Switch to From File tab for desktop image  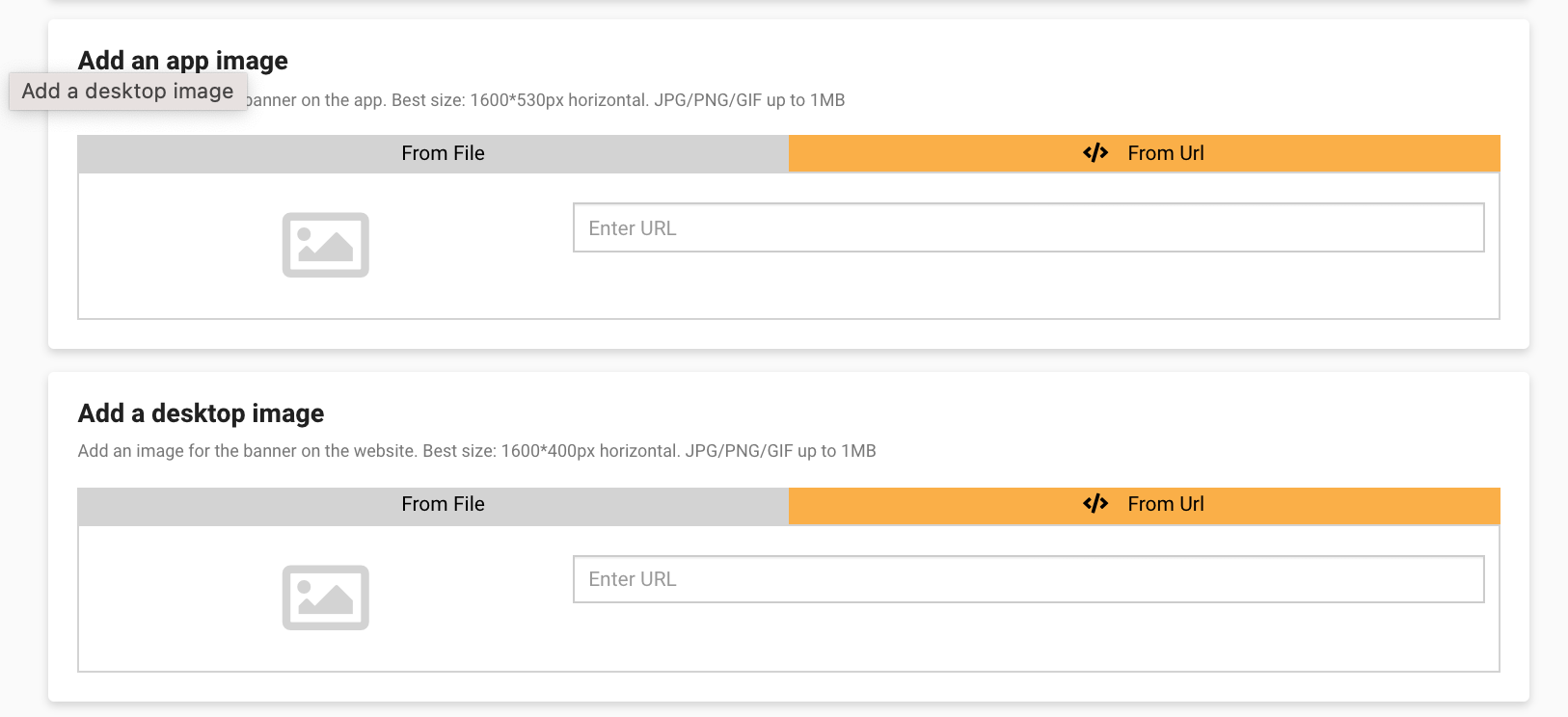coord(433,505)
